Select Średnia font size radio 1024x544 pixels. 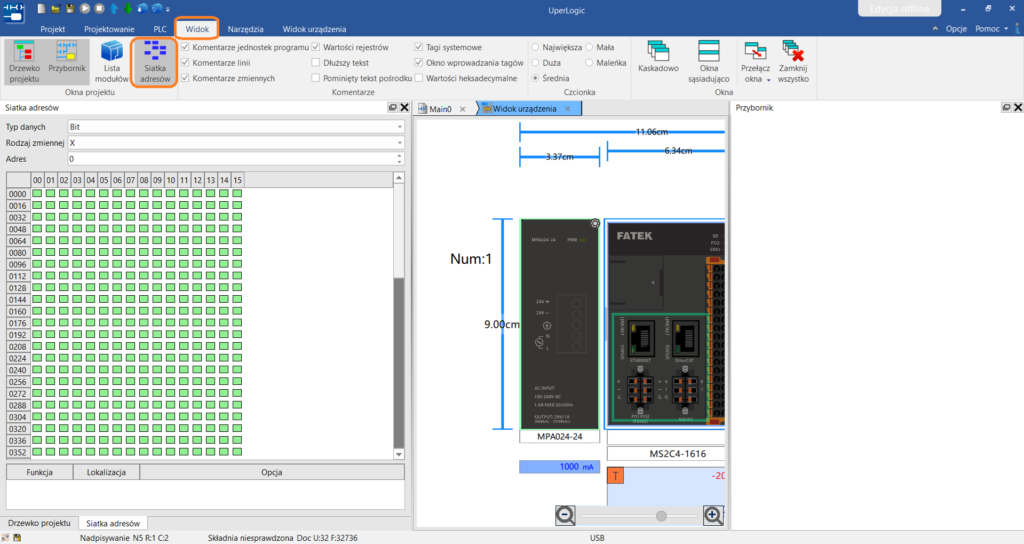[x=536, y=78]
